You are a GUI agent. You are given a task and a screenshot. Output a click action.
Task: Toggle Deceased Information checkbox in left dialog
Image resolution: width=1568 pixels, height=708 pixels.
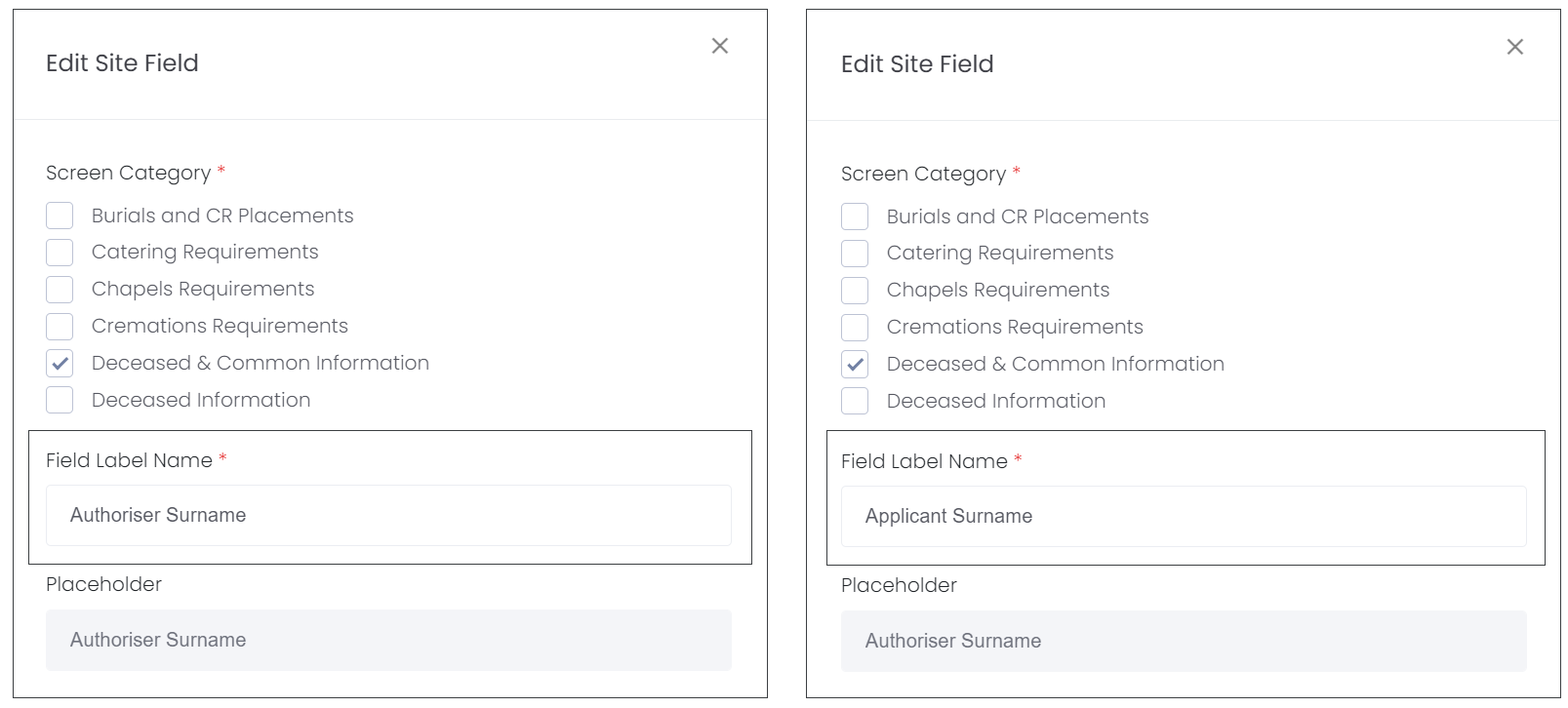pyautogui.click(x=60, y=400)
